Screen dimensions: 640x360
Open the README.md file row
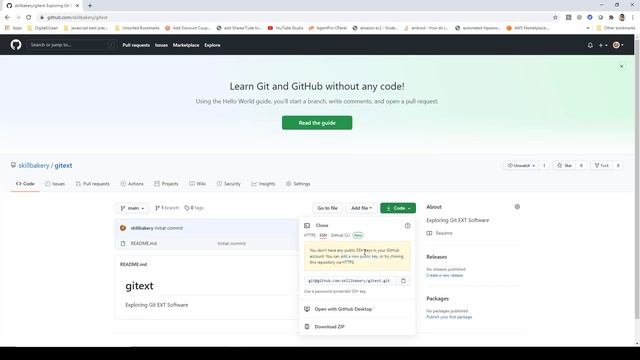coord(207,243)
